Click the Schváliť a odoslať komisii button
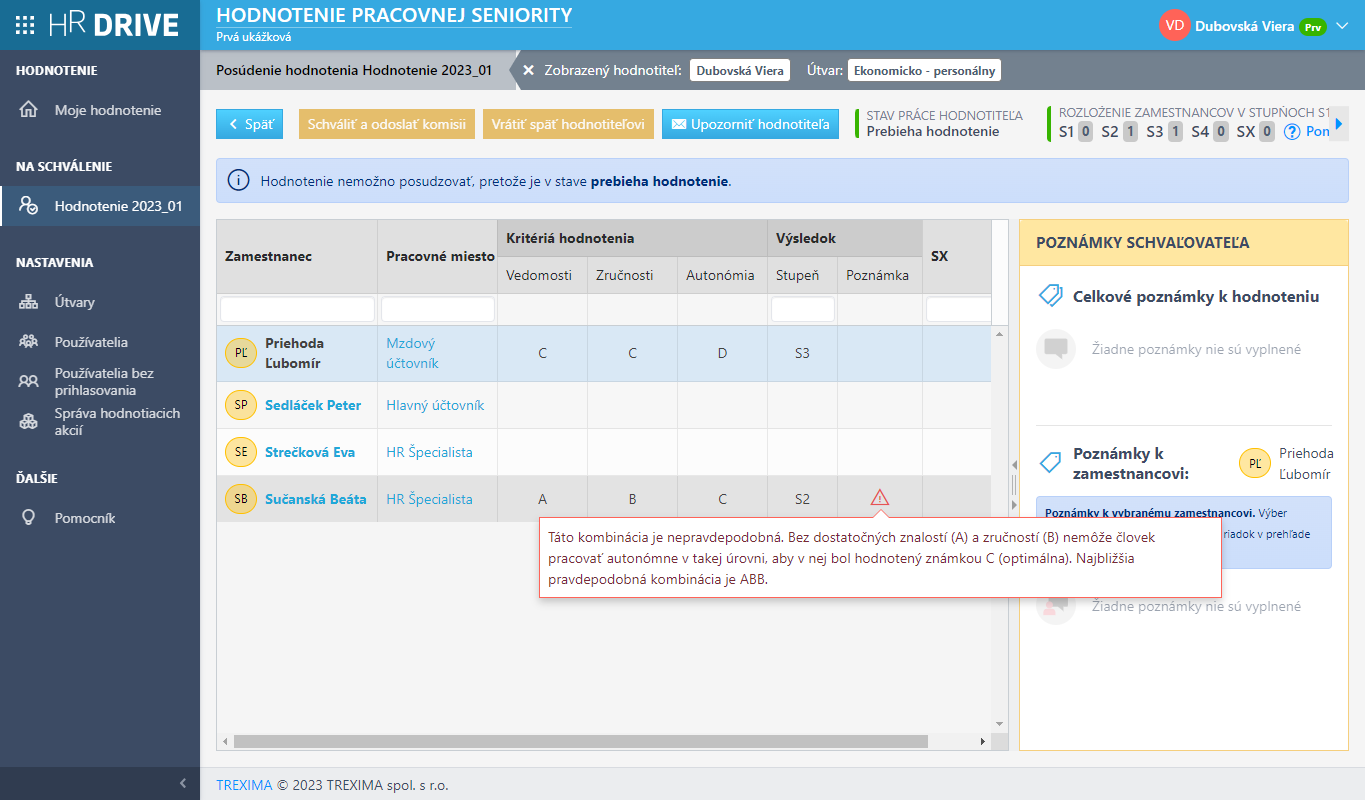1365x800 pixels. coord(386,125)
